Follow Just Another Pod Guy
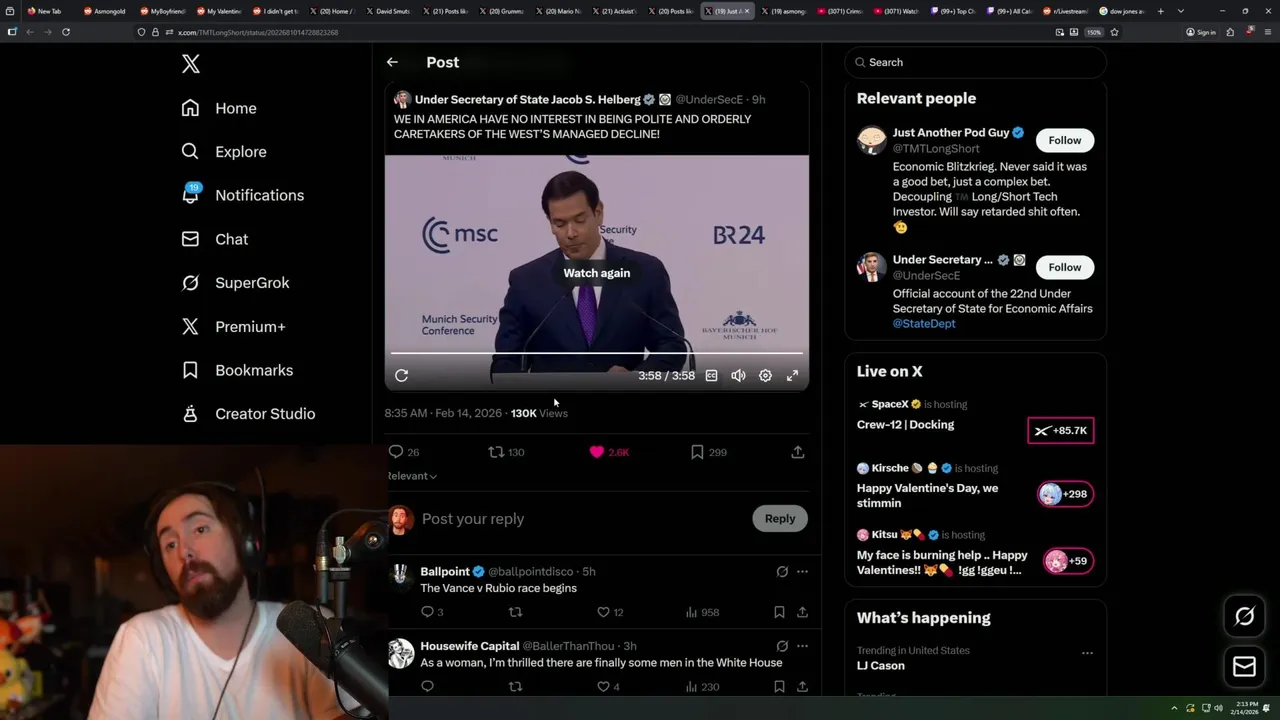The height and width of the screenshot is (720, 1280). coord(1065,140)
